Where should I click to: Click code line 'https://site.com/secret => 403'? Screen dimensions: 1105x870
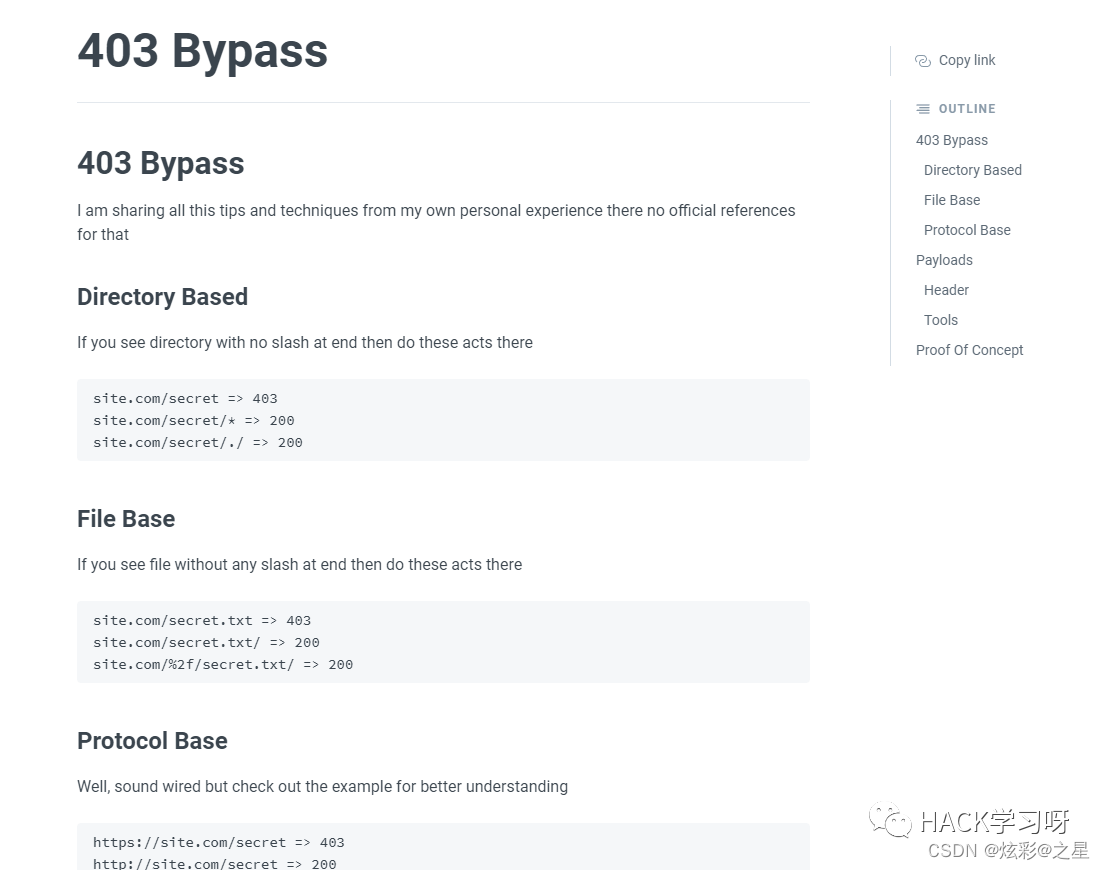coord(218,843)
